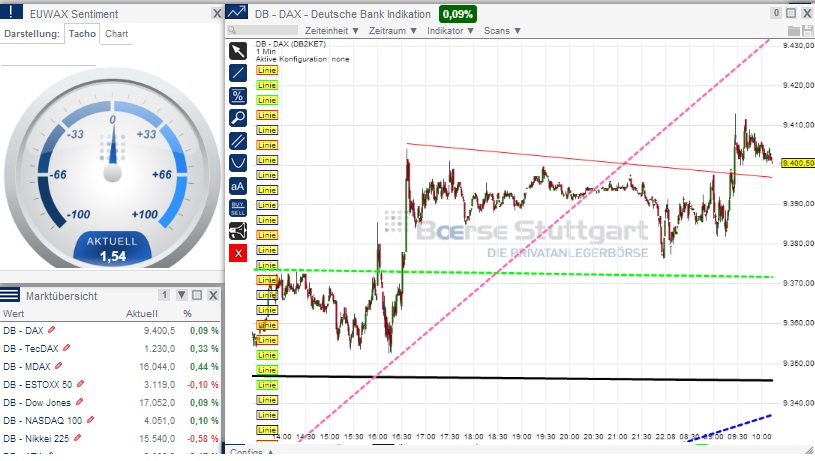
Task: Click the exclamation icon of EUWAX Sentiment
Action: (x=11, y=12)
